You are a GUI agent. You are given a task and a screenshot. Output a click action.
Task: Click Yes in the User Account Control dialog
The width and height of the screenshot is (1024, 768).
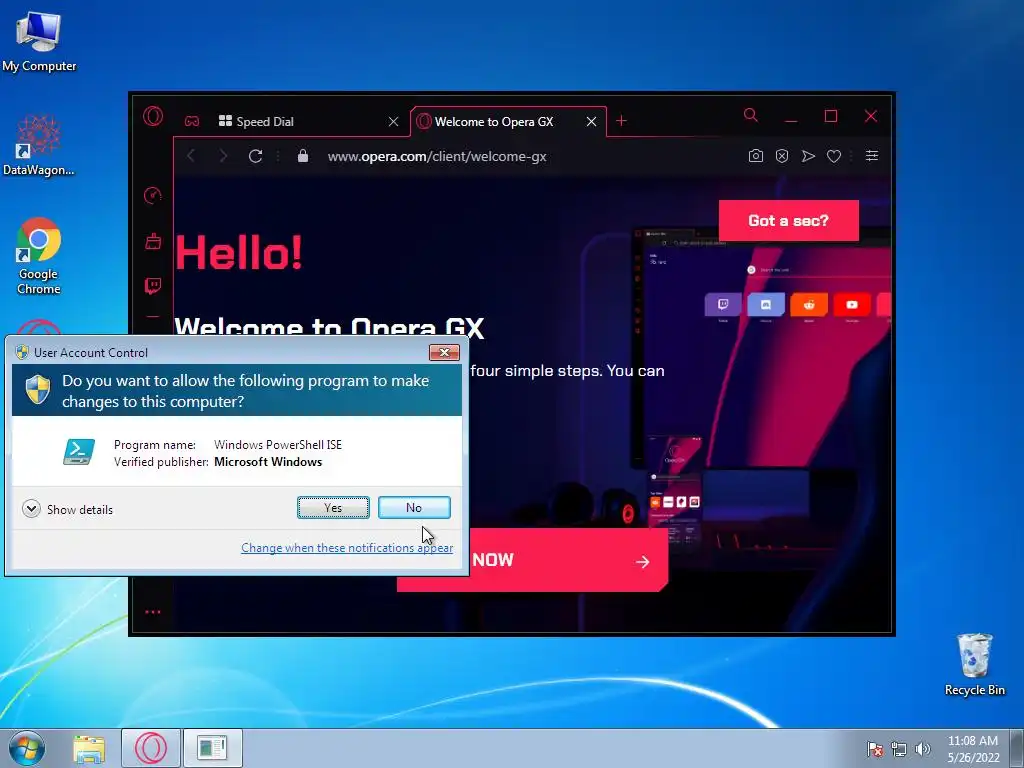[x=333, y=507]
